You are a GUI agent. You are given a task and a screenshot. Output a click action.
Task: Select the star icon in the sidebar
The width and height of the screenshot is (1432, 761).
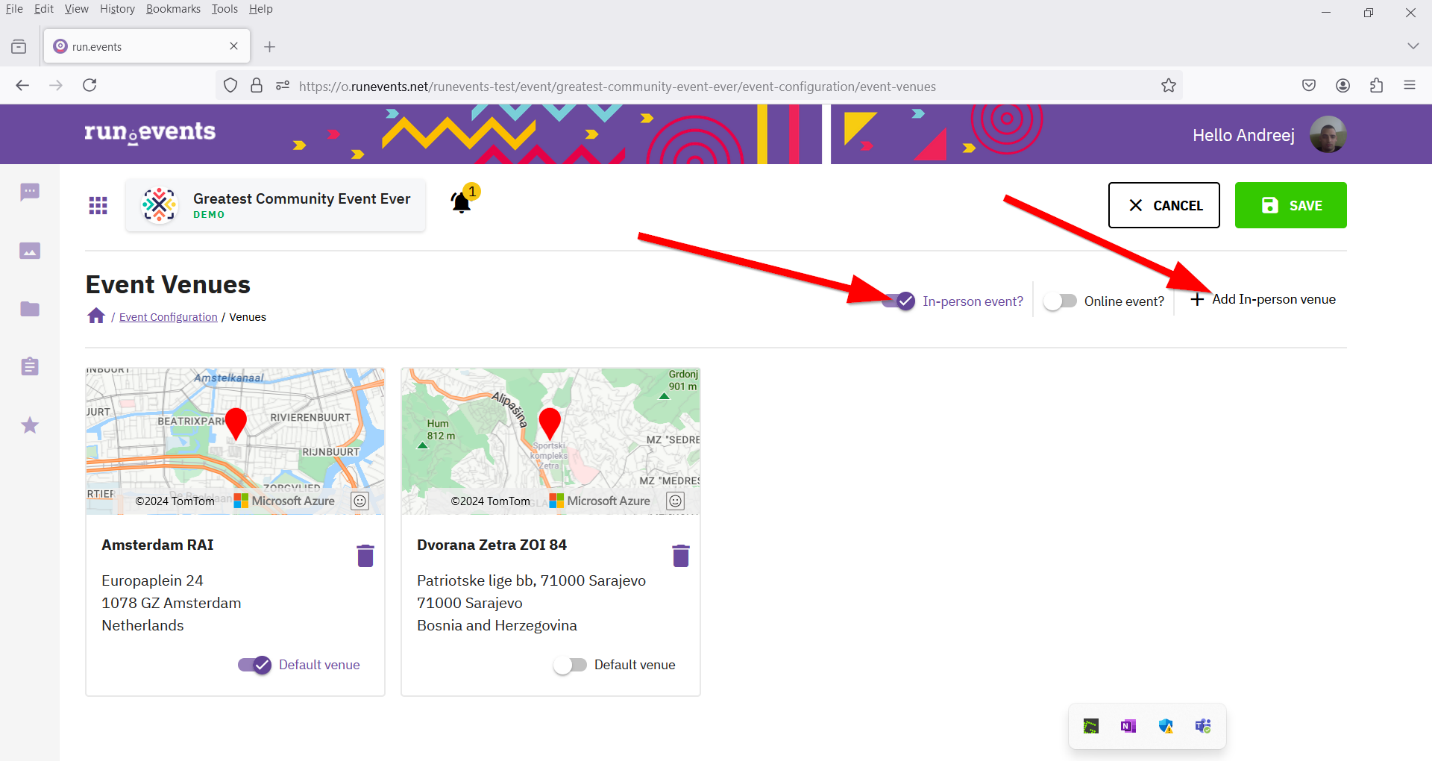point(30,426)
